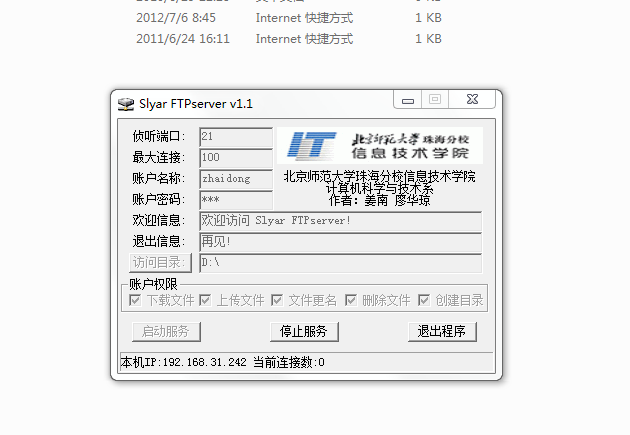Click the 欢迎信息 welcome message field
Image resolution: width=630 pixels, height=435 pixels.
pyautogui.click(x=340, y=221)
